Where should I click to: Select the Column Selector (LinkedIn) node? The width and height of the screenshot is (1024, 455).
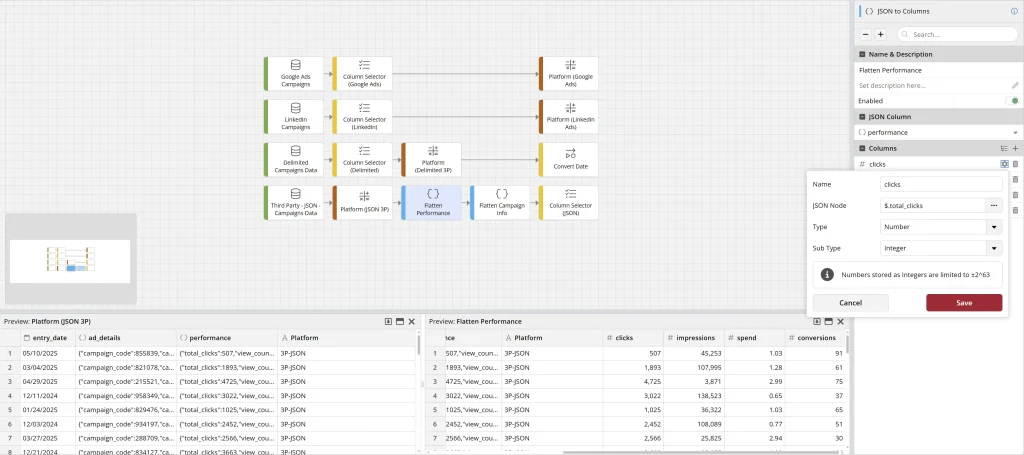(362, 116)
